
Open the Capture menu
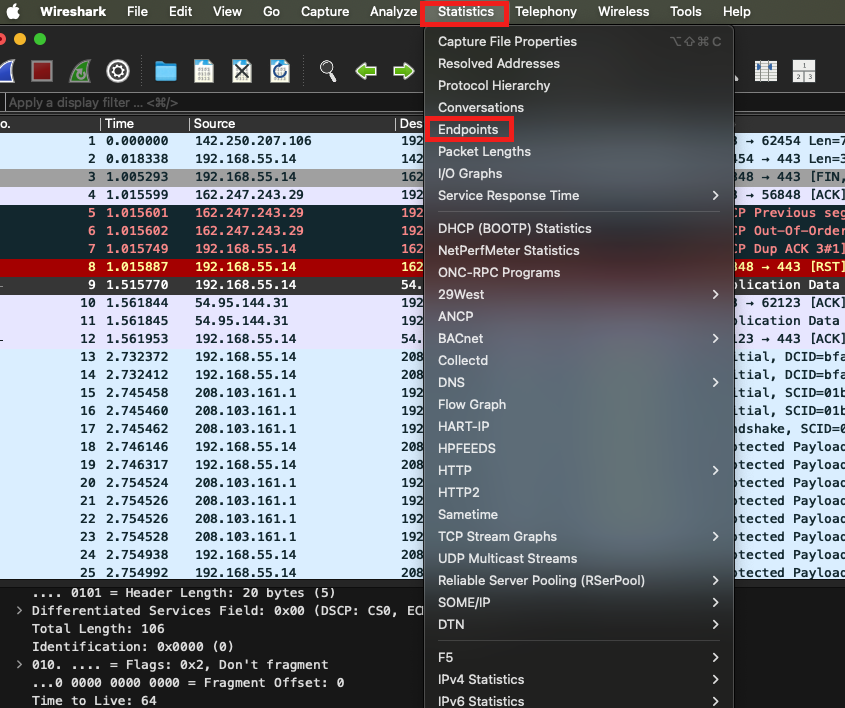click(325, 11)
